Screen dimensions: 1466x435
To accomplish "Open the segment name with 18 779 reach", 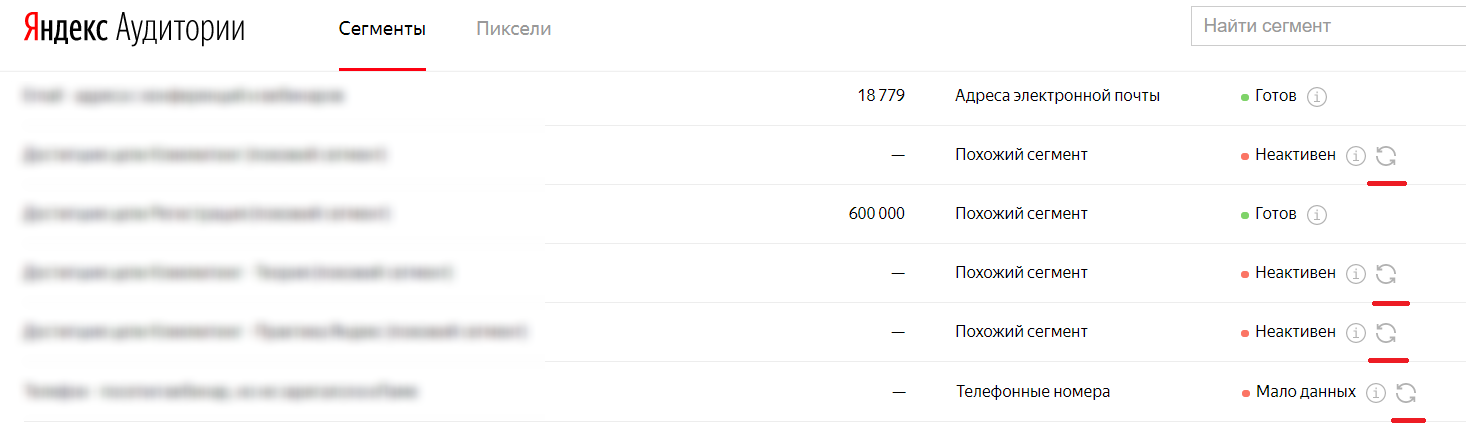I will (183, 97).
